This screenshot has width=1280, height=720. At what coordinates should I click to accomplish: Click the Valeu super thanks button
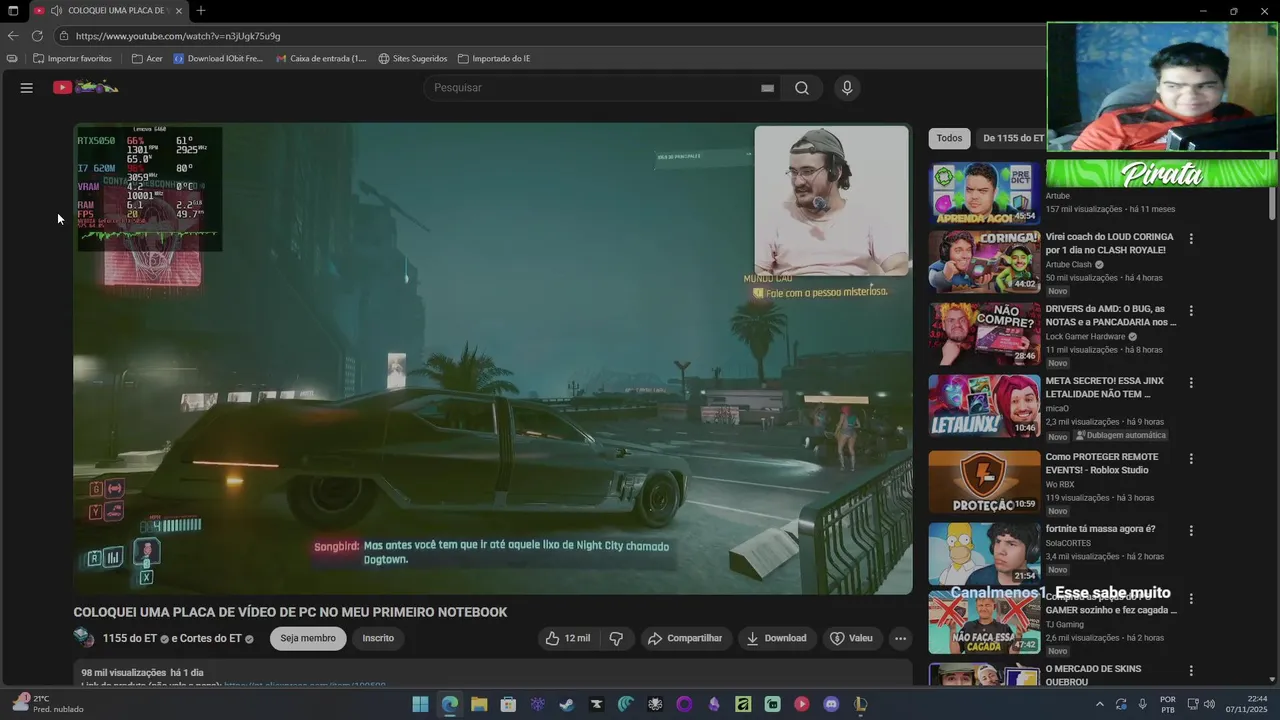(851, 638)
